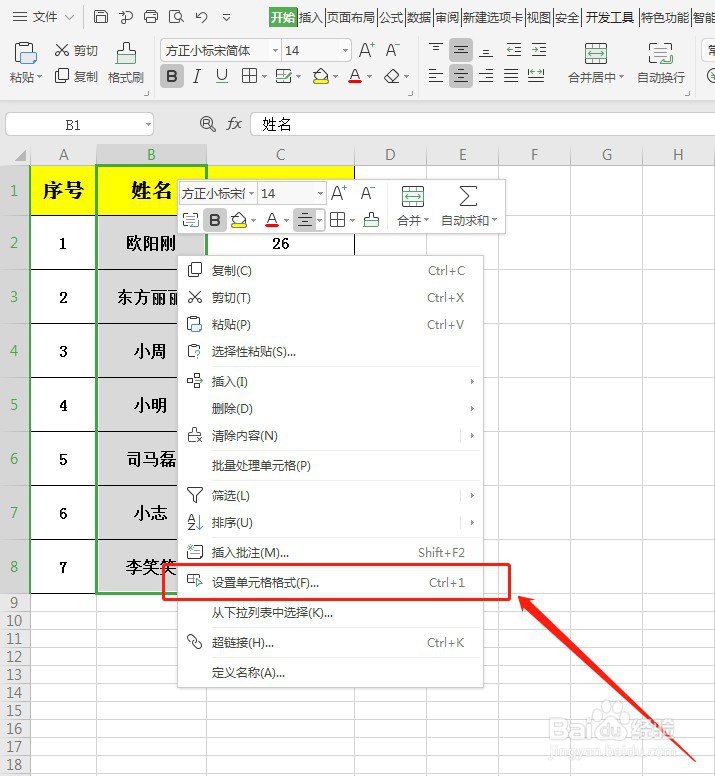Click the Save icon in quick access toolbar
Screen dimensions: 715x776
tap(101, 17)
